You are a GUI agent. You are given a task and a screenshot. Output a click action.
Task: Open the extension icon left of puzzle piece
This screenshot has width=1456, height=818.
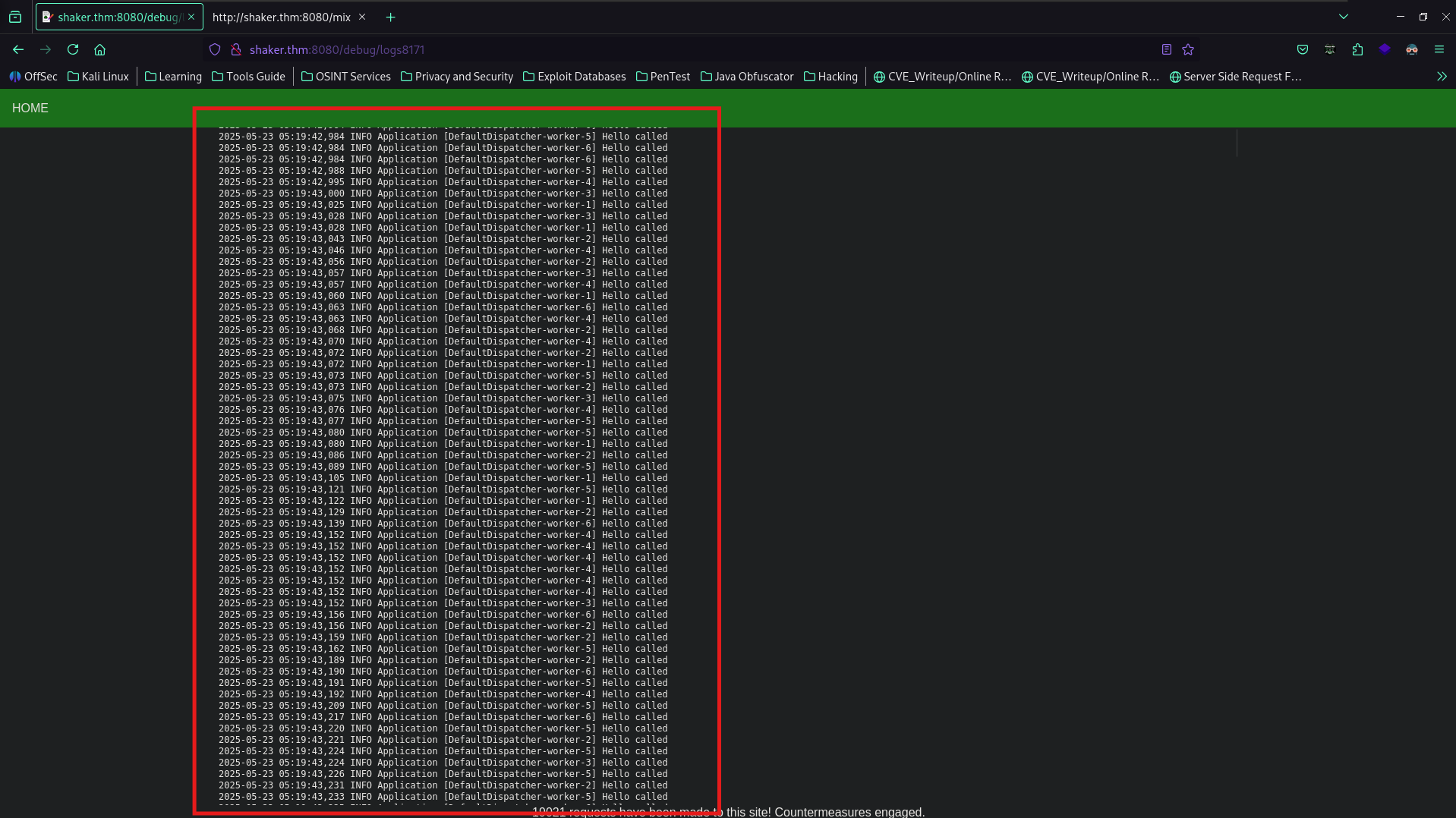click(x=1330, y=49)
